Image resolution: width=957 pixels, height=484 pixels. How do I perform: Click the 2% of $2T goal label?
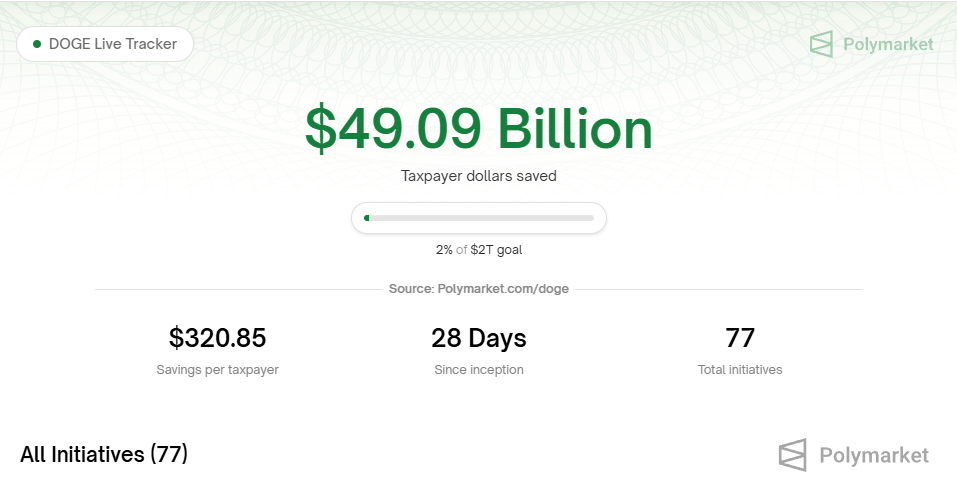tap(478, 250)
